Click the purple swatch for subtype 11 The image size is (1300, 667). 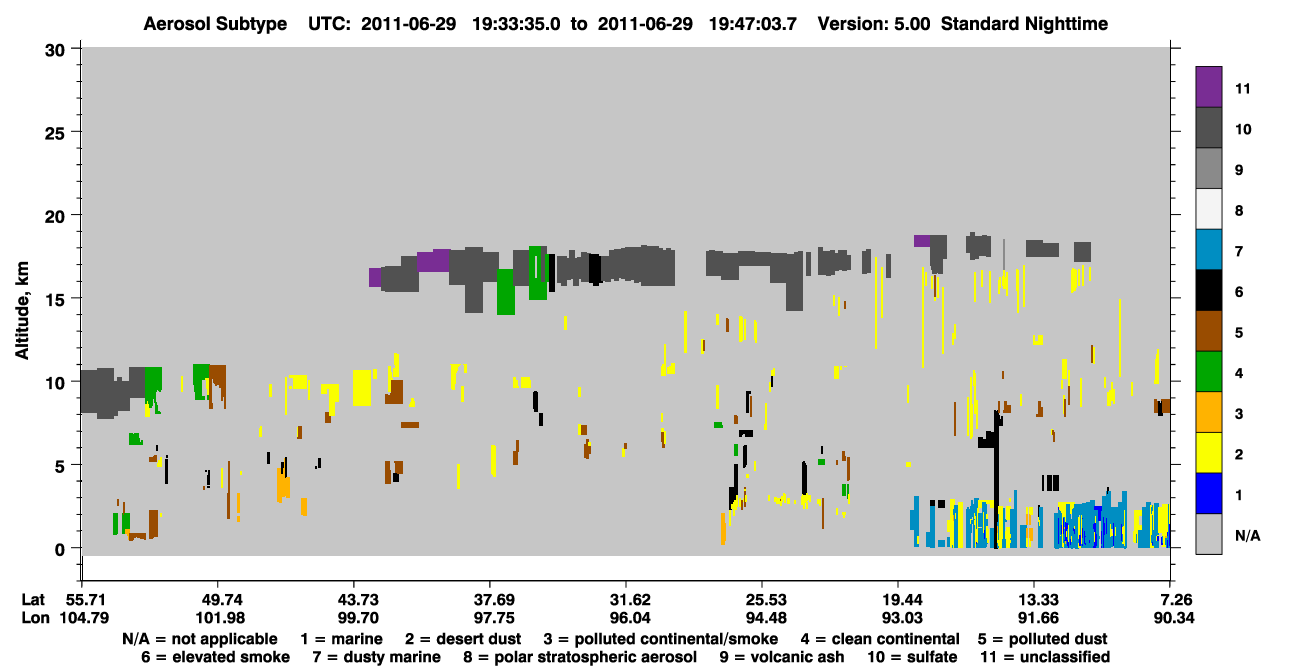(x=1209, y=87)
